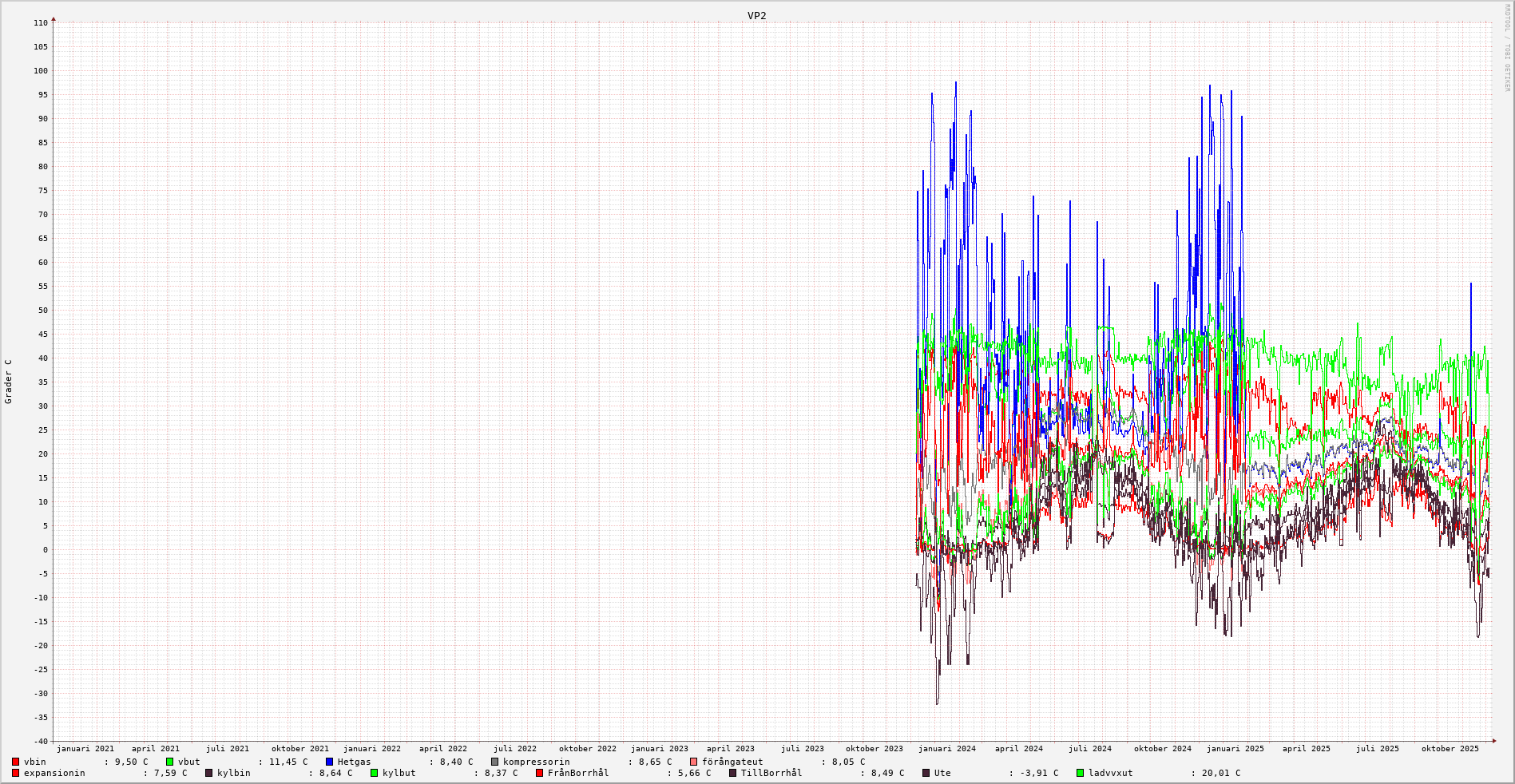Select the dark Ute legend swatch

tap(926, 773)
